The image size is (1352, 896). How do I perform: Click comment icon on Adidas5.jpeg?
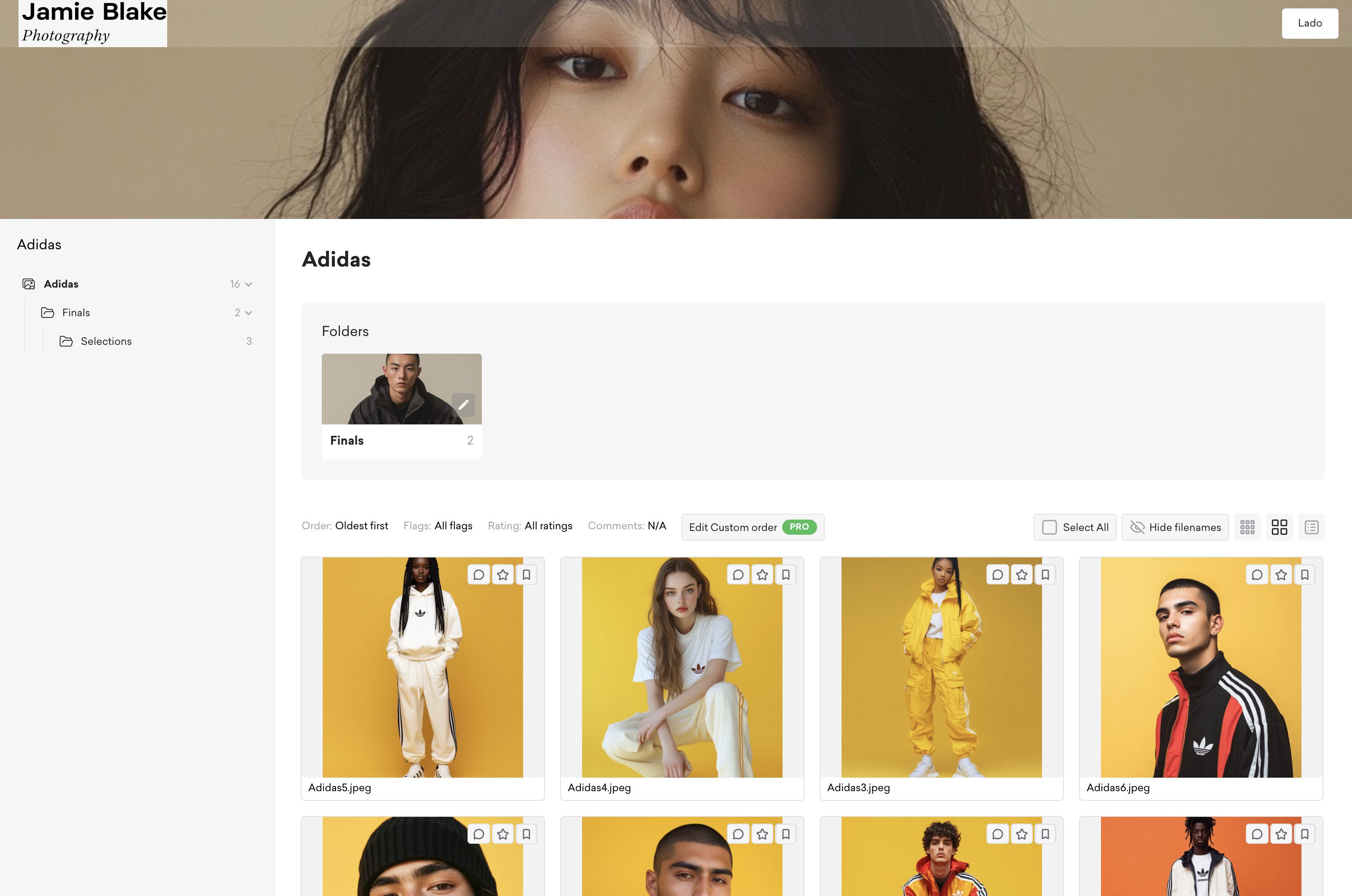click(x=479, y=575)
